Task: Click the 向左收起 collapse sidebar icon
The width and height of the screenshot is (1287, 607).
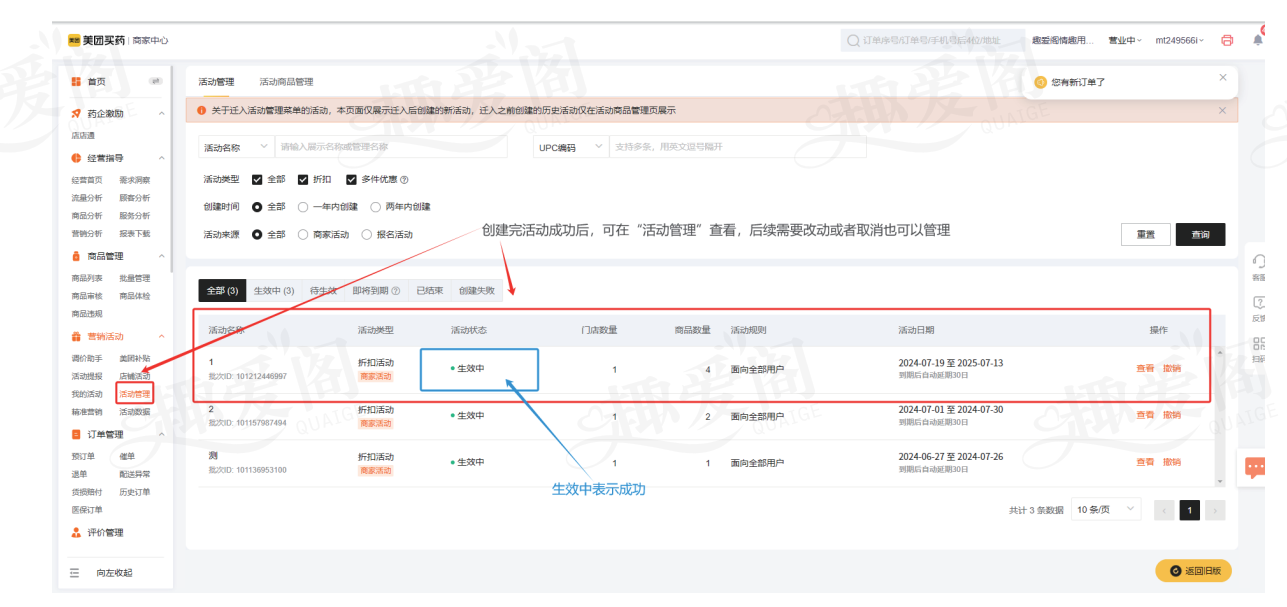Action: pos(74,573)
